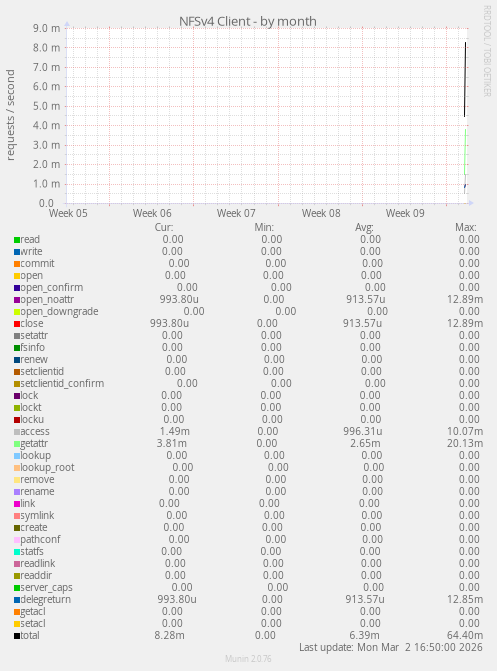Screen dimensions: 497x671
Task: Click the purple open_noattr legend swatch
Action: click(x=17, y=300)
